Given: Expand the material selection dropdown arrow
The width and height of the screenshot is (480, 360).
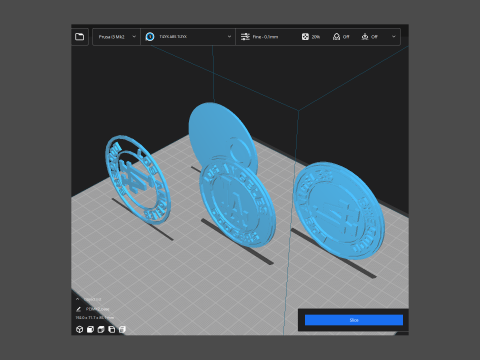Looking at the screenshot, I should tap(229, 37).
